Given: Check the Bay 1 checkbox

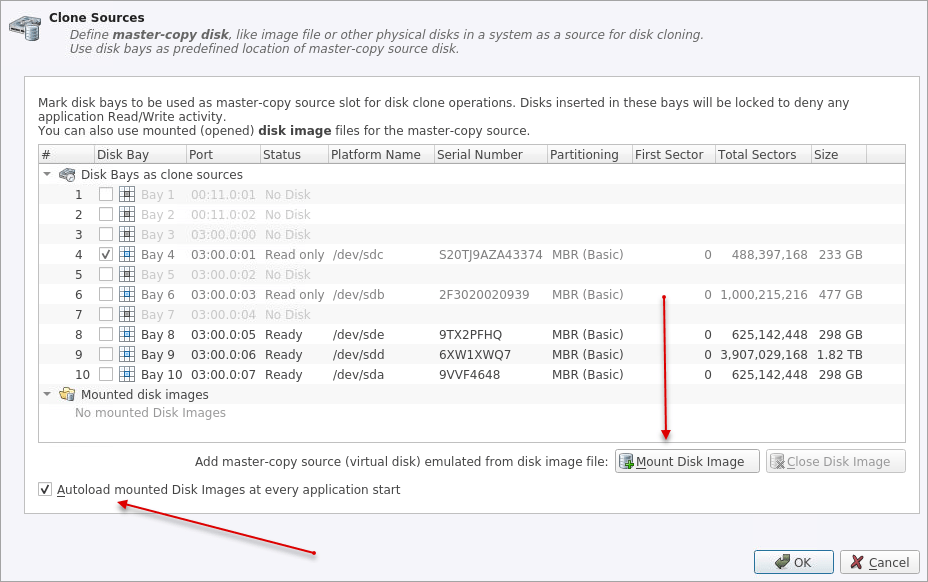Looking at the screenshot, I should point(106,194).
